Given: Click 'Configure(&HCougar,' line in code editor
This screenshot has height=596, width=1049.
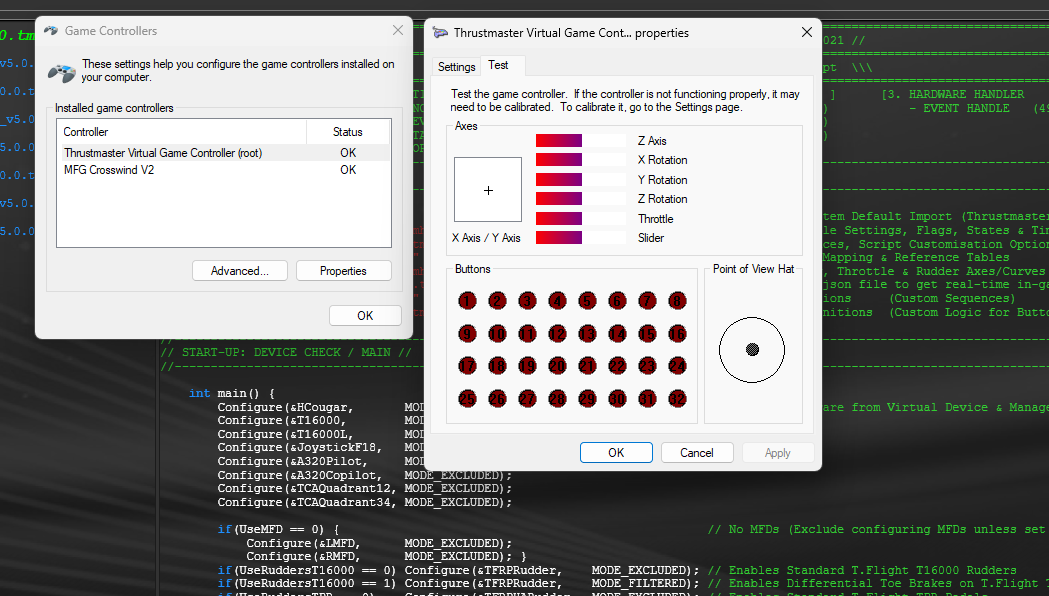Looking at the screenshot, I should pos(285,407).
